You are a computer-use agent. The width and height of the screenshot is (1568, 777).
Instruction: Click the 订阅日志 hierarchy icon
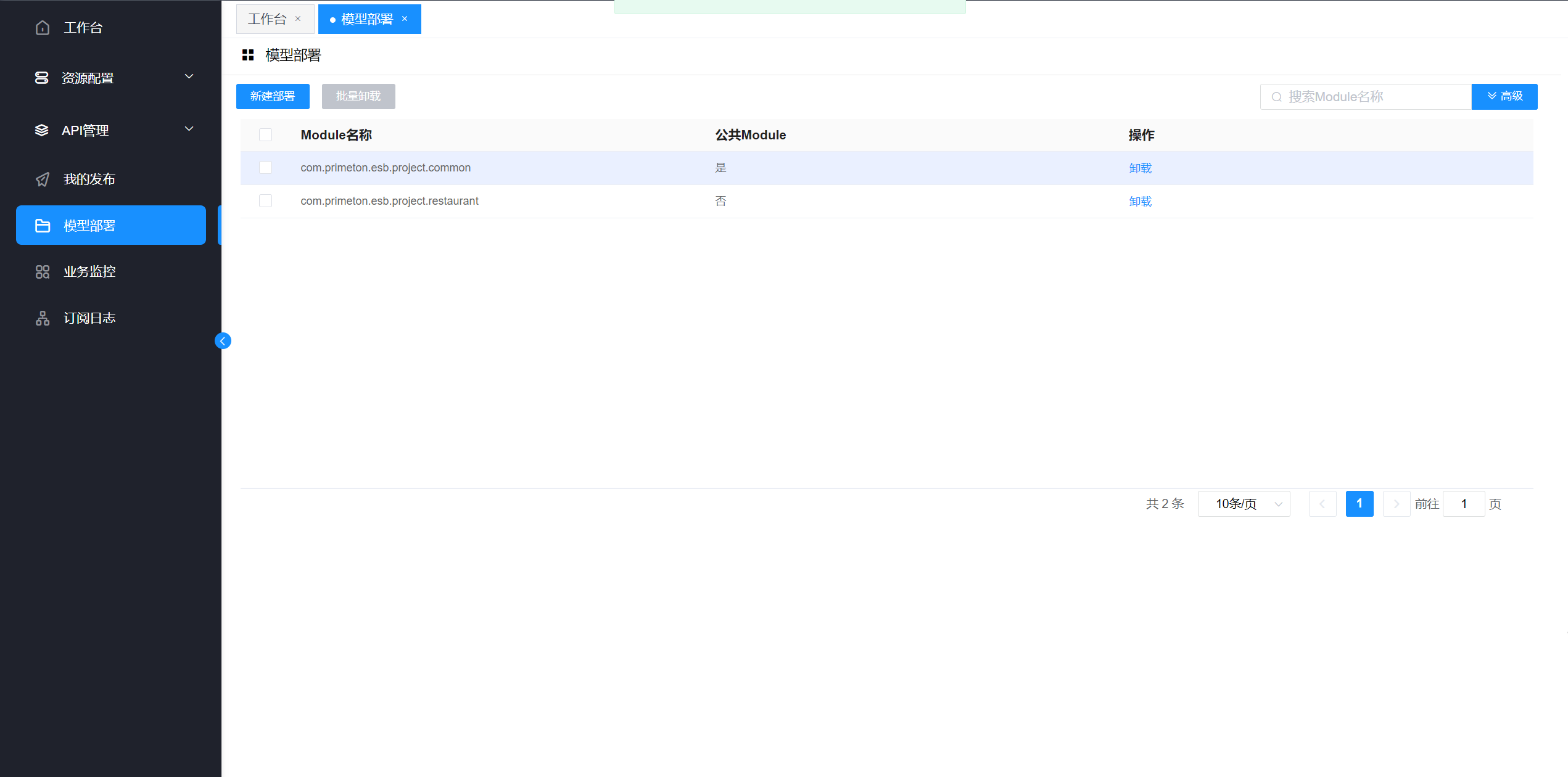point(43,318)
